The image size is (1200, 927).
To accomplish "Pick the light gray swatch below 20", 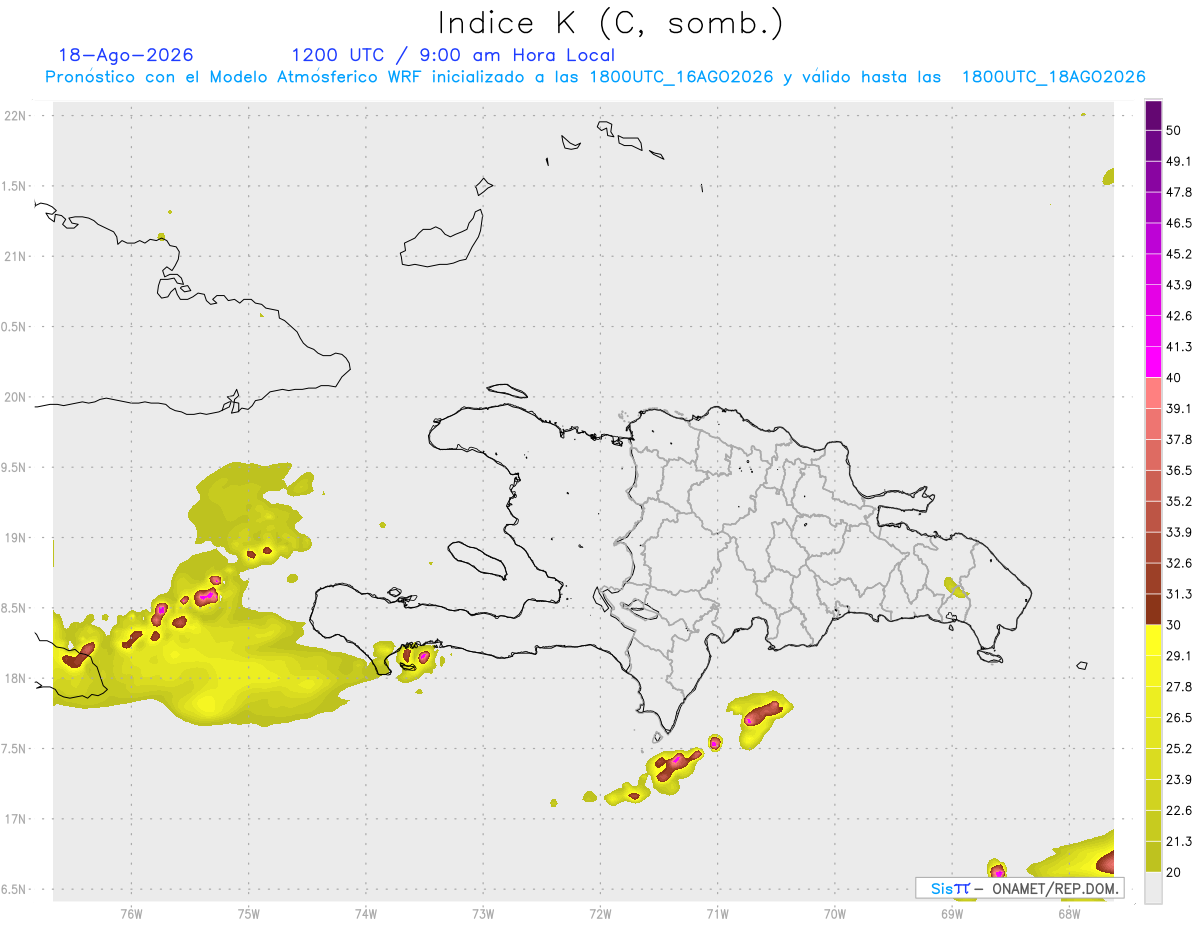I will coord(1153,887).
